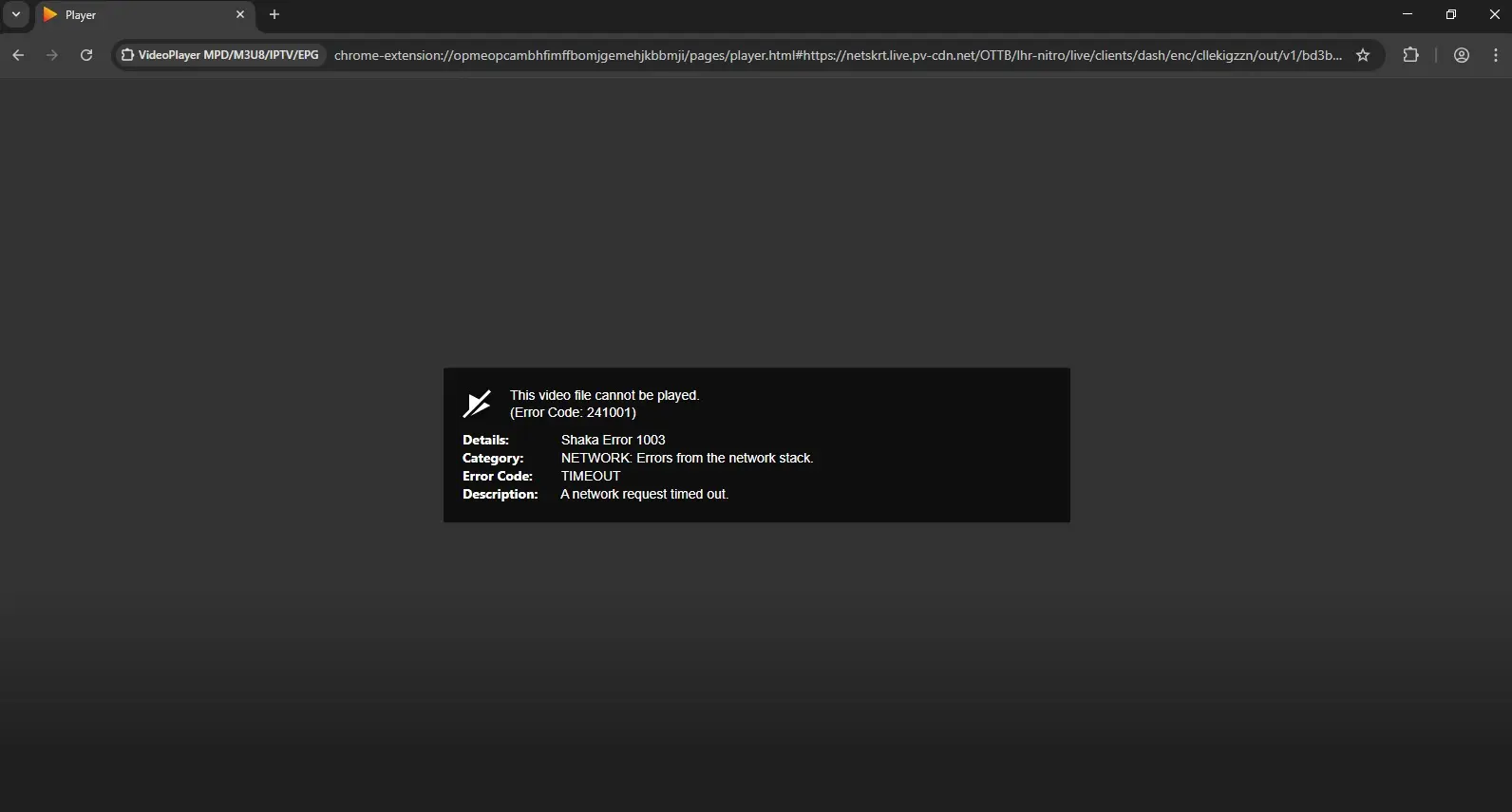Click the VideoPlayer MPD/M3U8/IPTV/EPG extension chip
Image resolution: width=1512 pixels, height=812 pixels.
point(220,55)
